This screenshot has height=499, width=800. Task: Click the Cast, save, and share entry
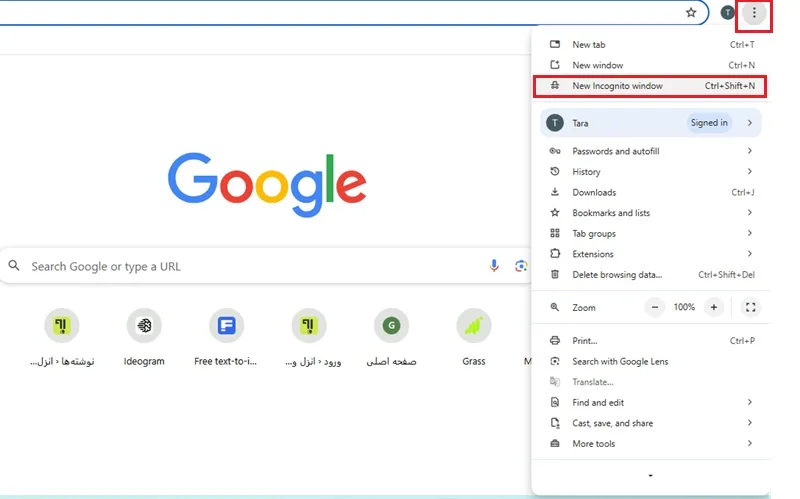coord(651,423)
